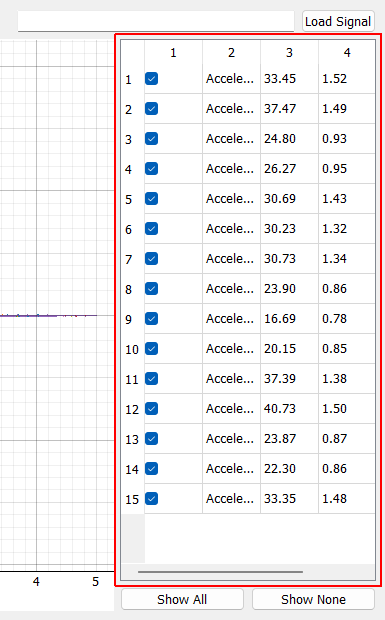Select the cell with value 23.87

pos(289,439)
